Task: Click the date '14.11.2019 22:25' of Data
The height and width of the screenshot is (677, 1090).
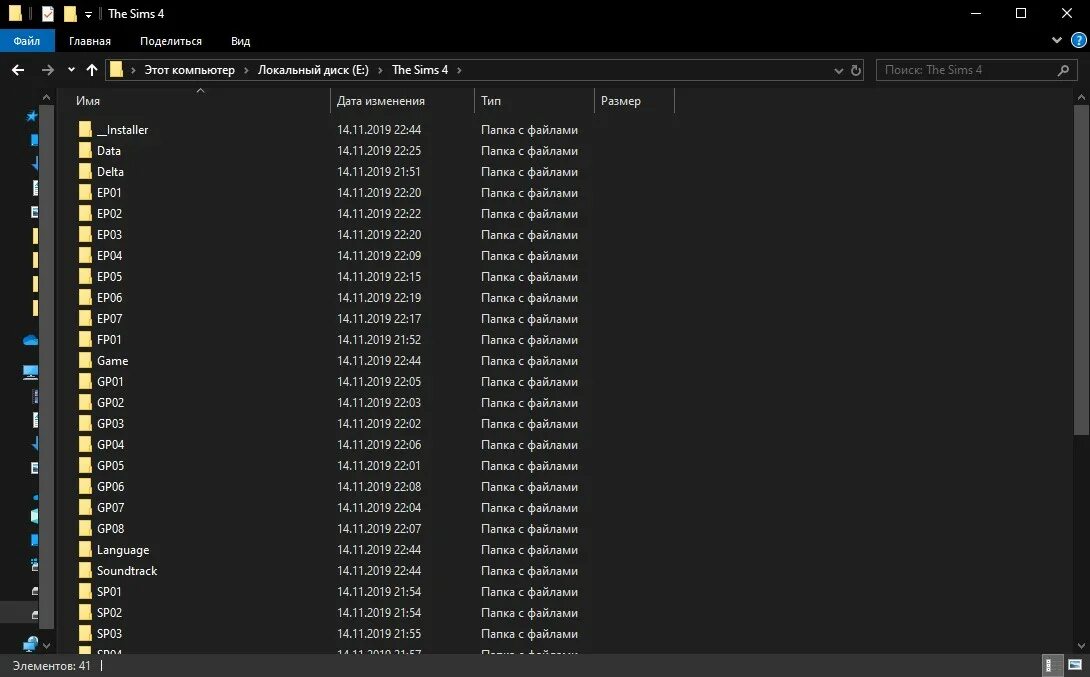Action: (379, 150)
